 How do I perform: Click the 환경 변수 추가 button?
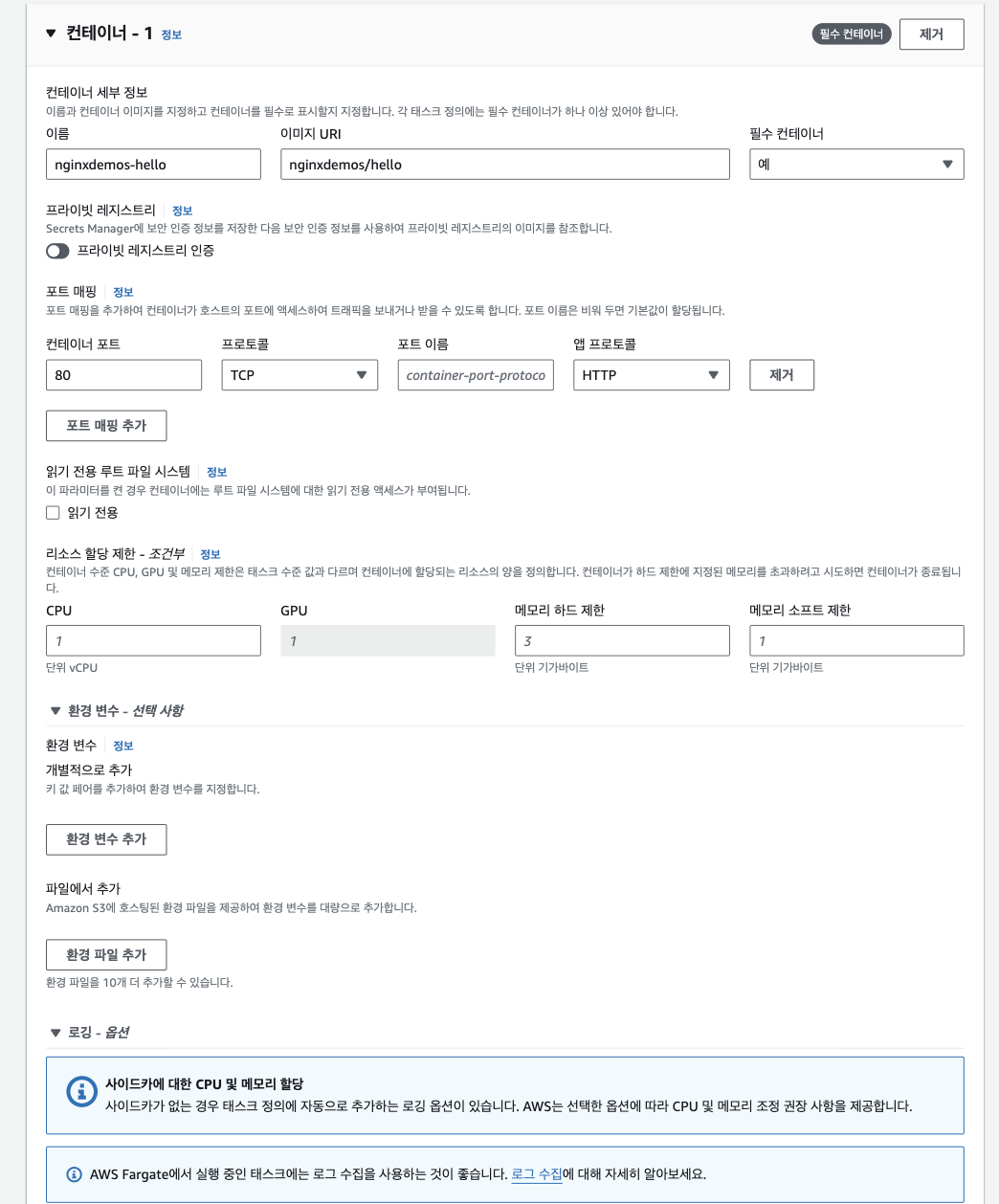106,839
